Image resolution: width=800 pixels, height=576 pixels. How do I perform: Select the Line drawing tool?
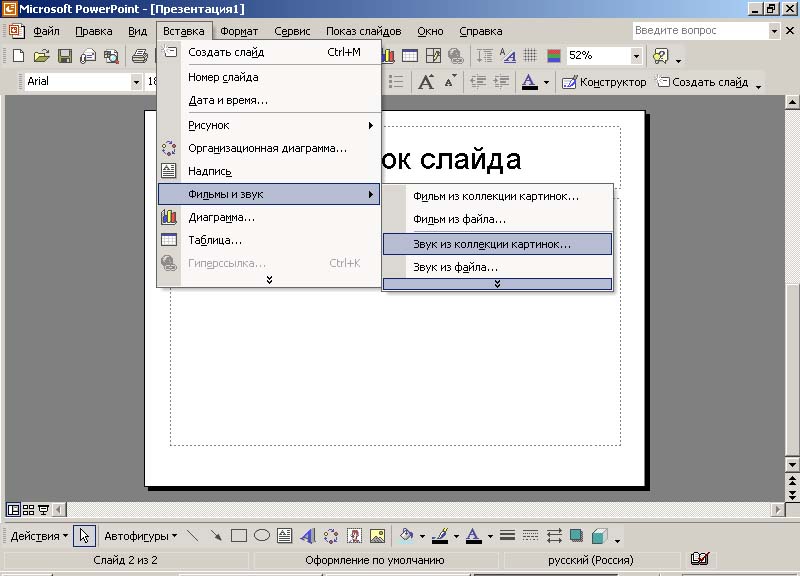(192, 536)
